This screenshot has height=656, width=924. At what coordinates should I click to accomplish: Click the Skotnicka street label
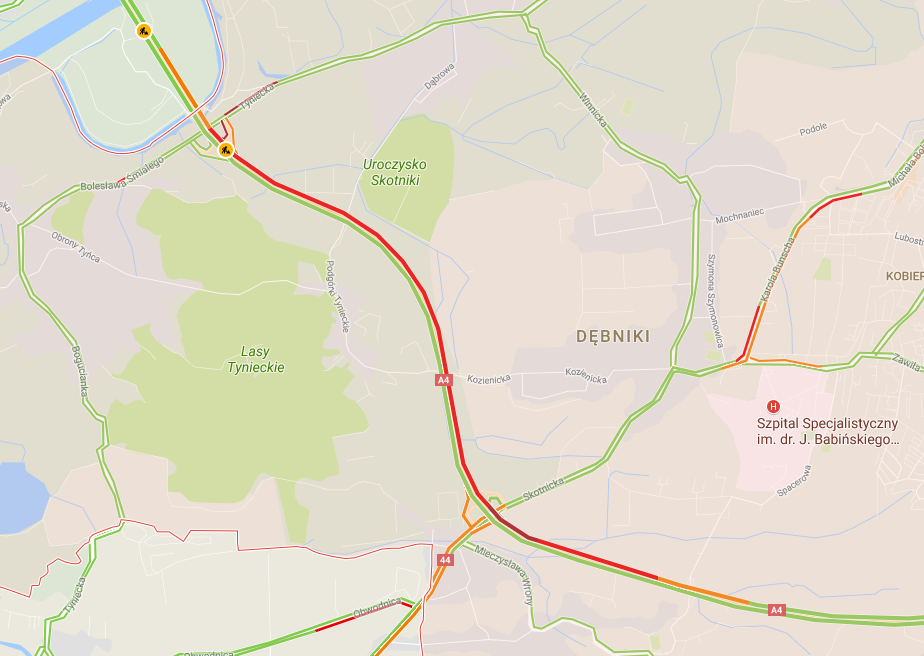click(x=543, y=489)
